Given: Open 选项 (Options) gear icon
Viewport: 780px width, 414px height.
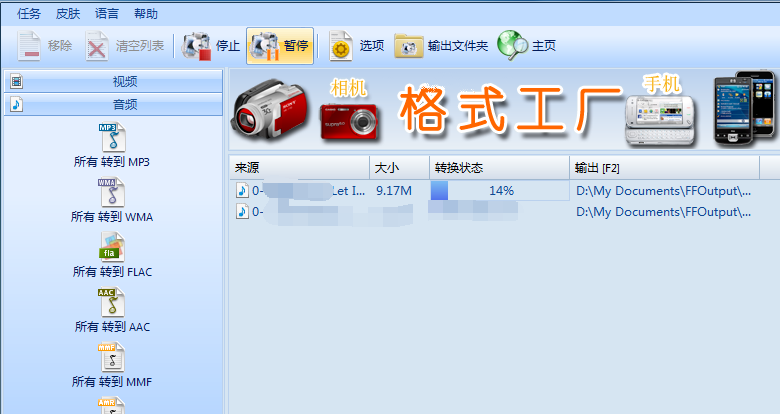Looking at the screenshot, I should (341, 46).
